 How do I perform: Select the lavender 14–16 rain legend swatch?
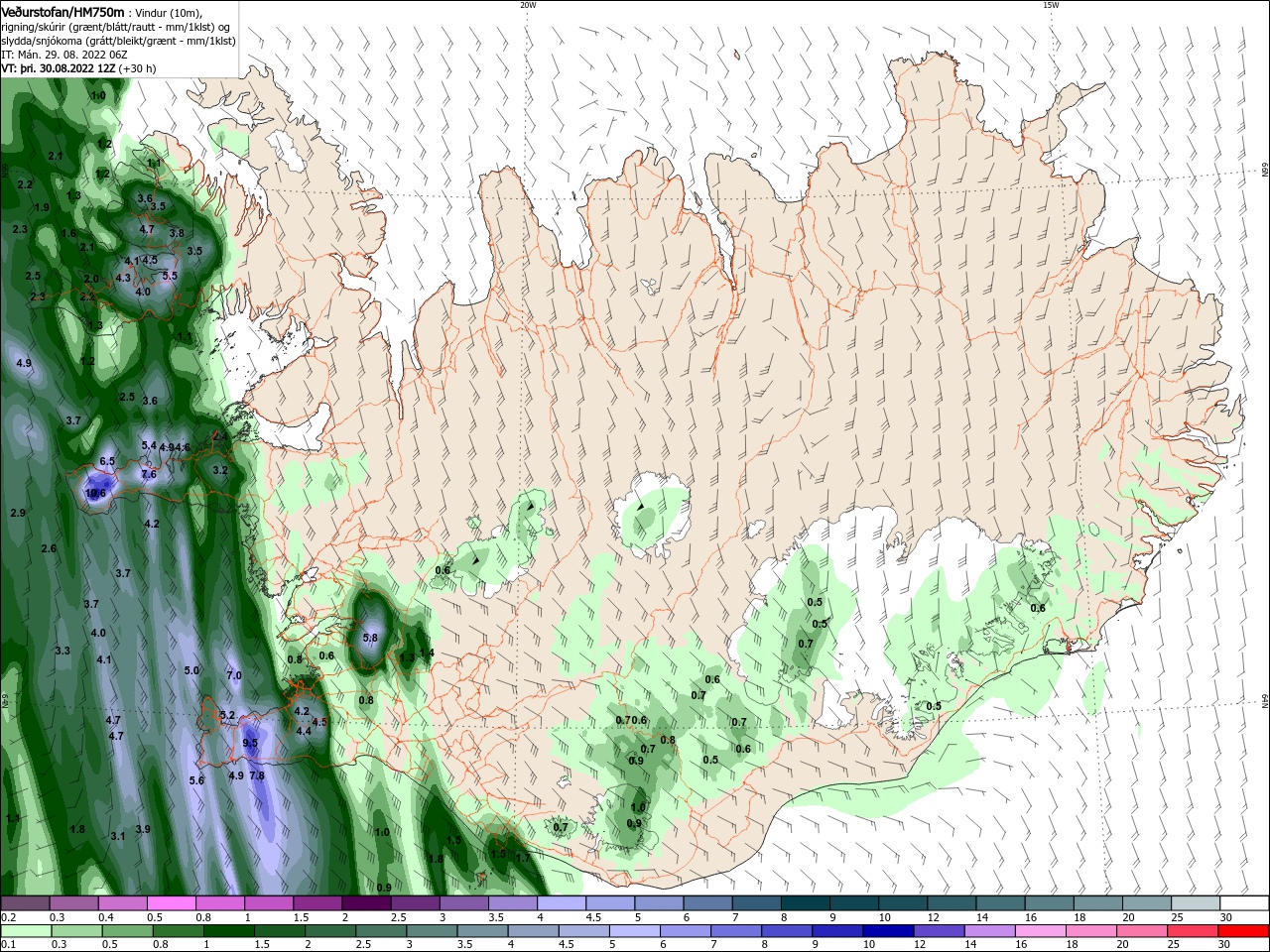pyautogui.click(x=991, y=931)
